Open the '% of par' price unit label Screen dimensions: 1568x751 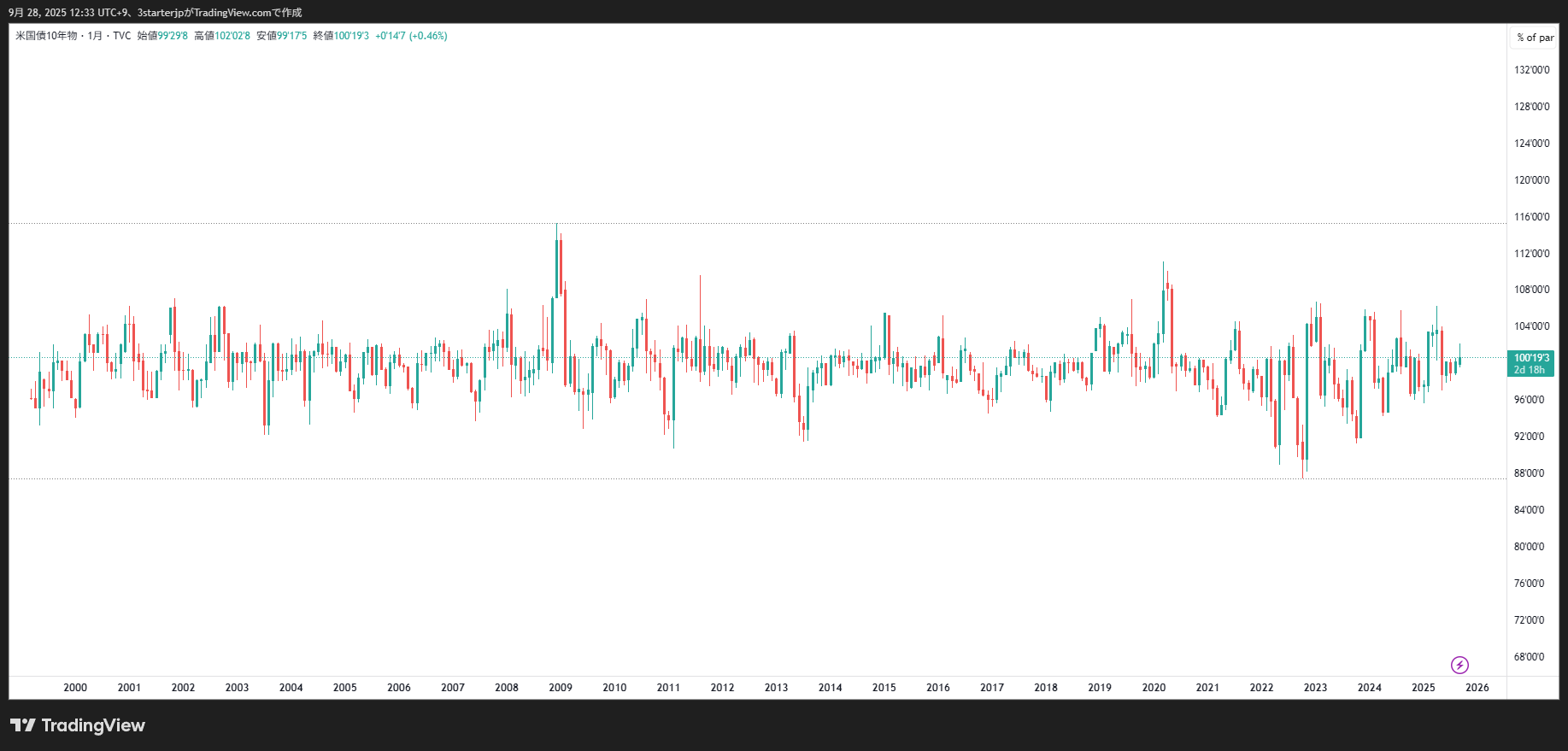pyautogui.click(x=1535, y=38)
